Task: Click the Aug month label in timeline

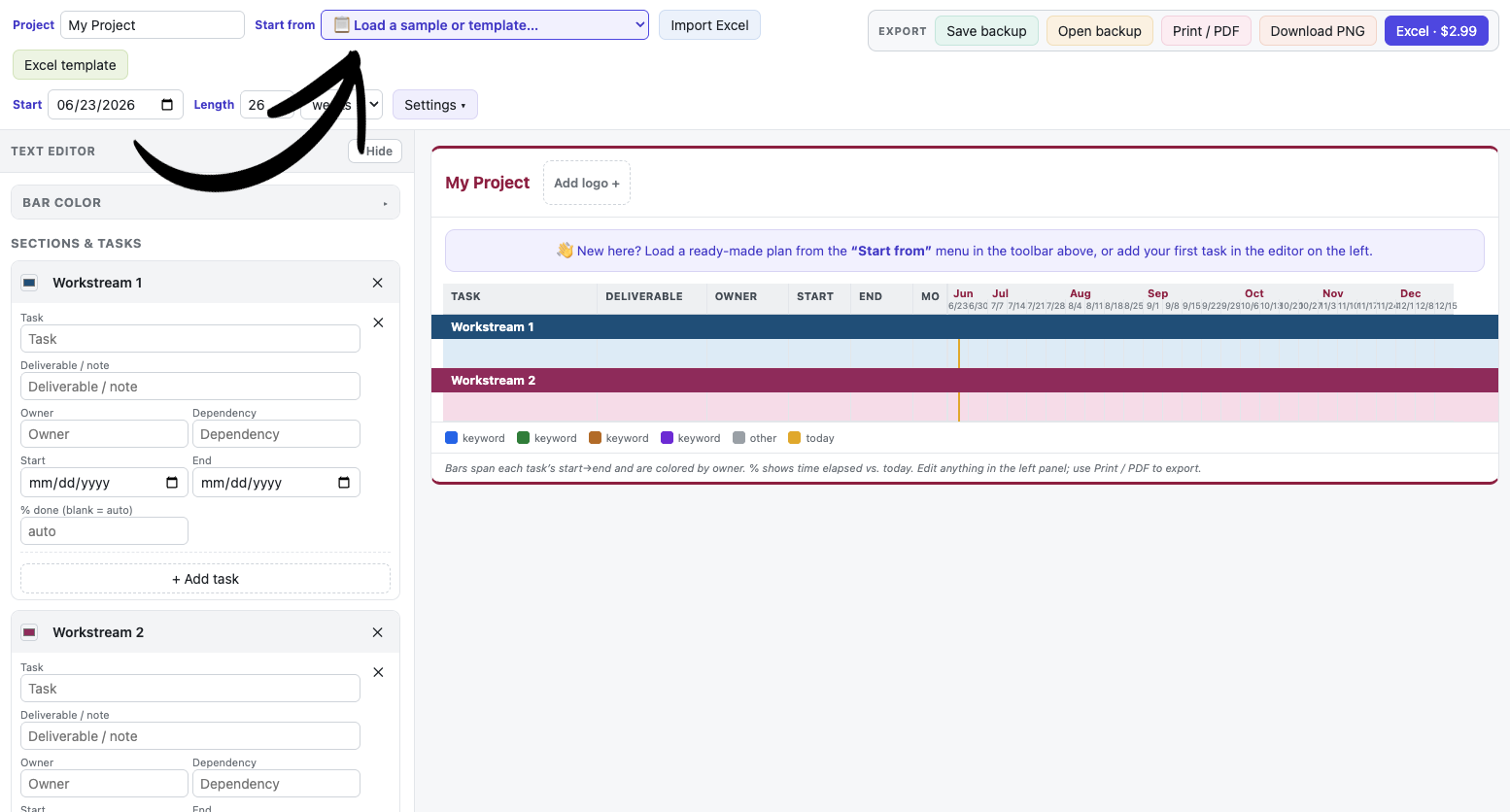Action: (1081, 293)
